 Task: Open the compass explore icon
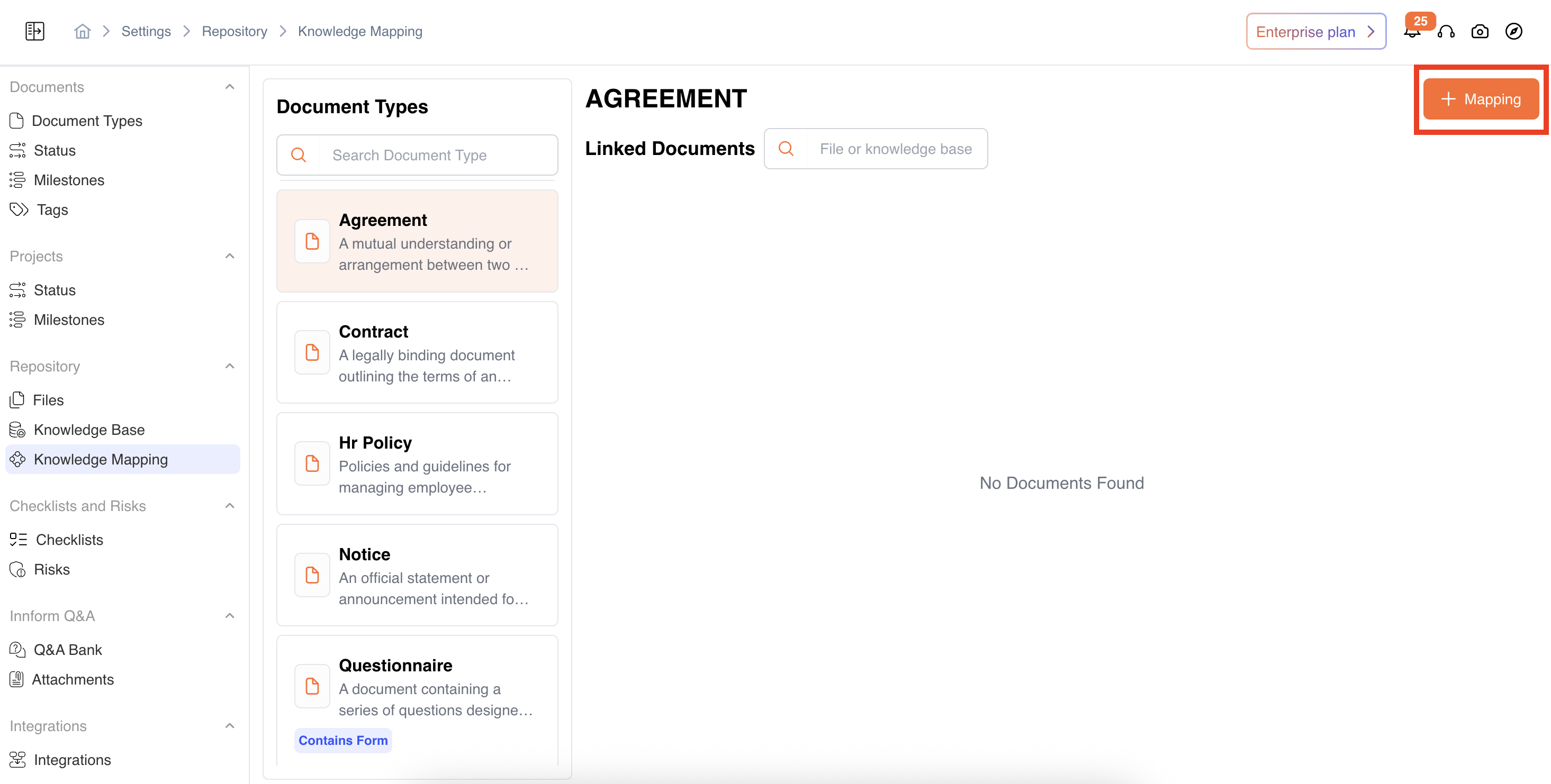pos(1513,31)
